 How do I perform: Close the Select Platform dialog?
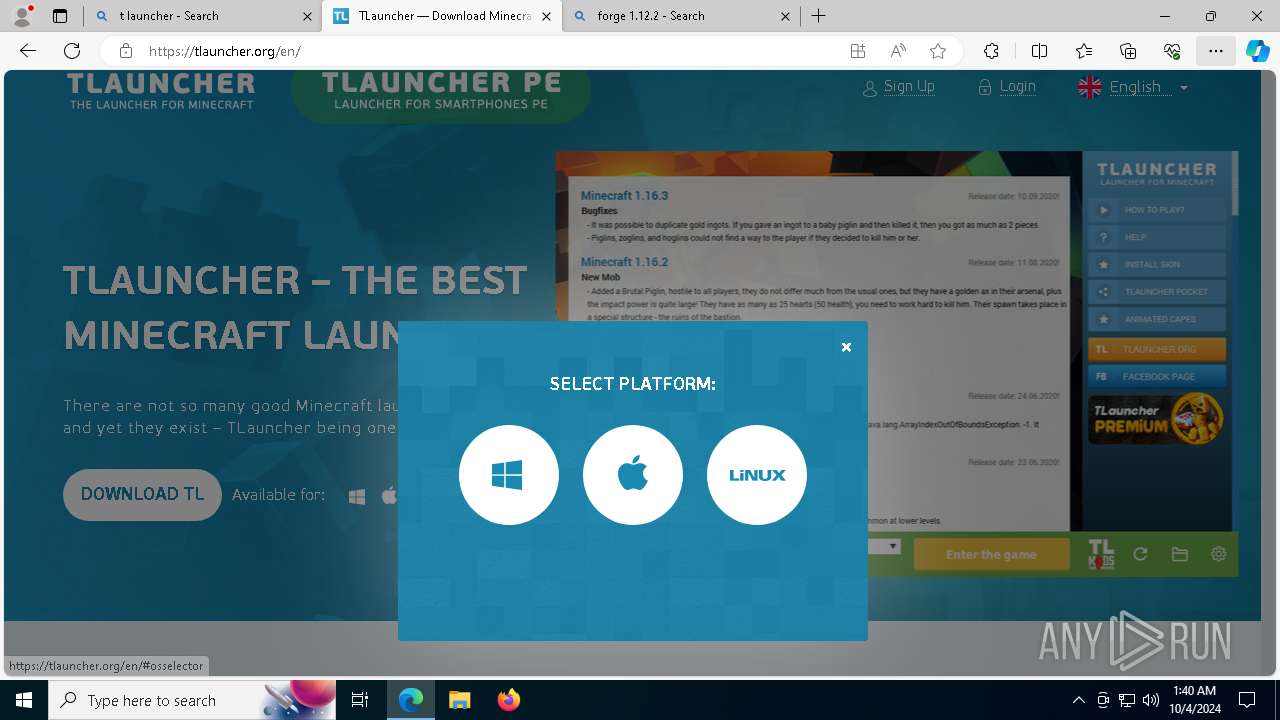[846, 347]
